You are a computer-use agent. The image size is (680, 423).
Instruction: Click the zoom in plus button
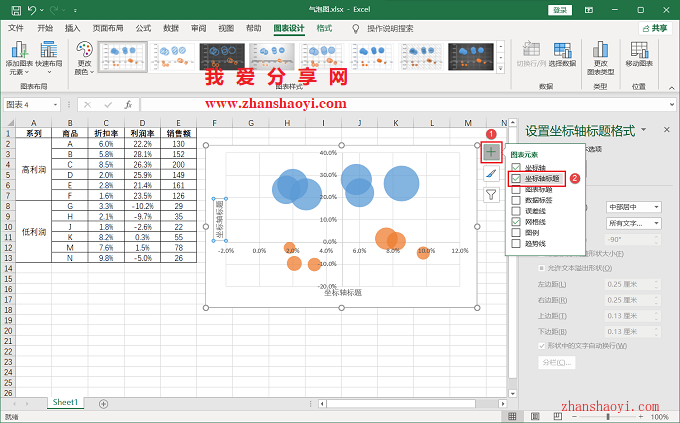click(x=641, y=416)
